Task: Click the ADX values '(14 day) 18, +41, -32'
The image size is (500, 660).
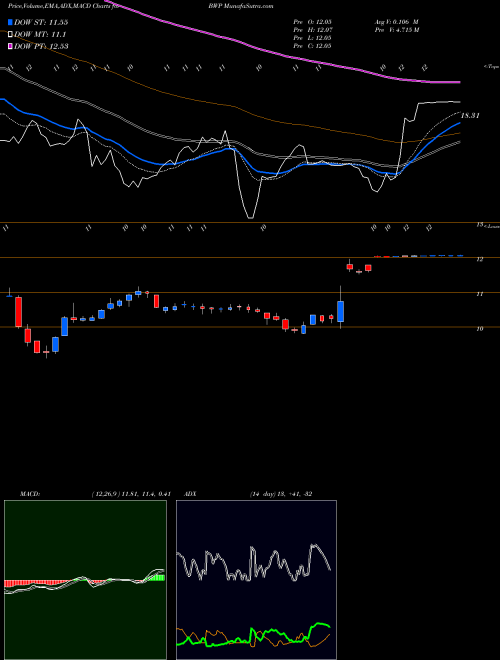Action: tap(281, 494)
